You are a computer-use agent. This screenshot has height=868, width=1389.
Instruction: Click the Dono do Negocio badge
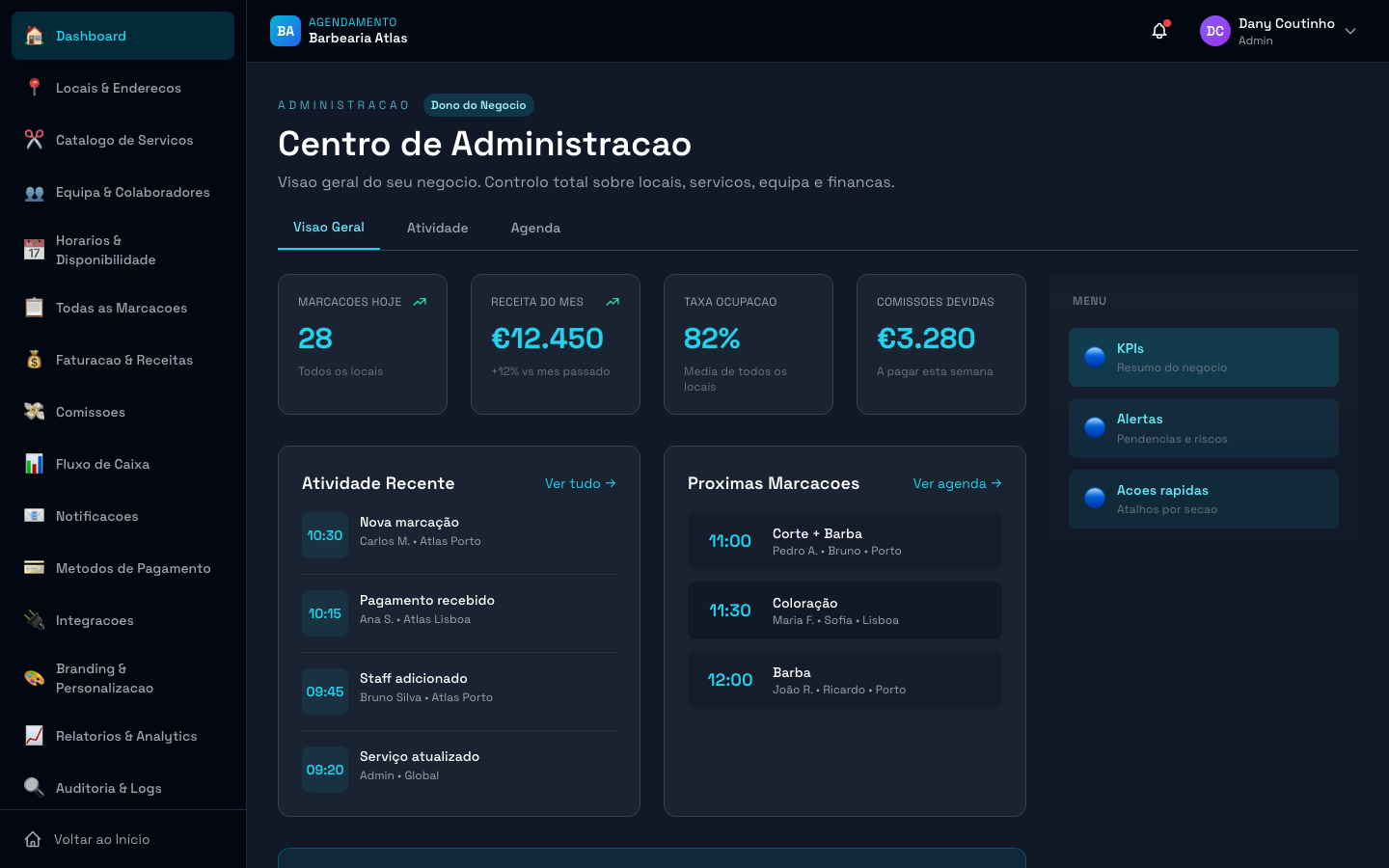tap(478, 105)
